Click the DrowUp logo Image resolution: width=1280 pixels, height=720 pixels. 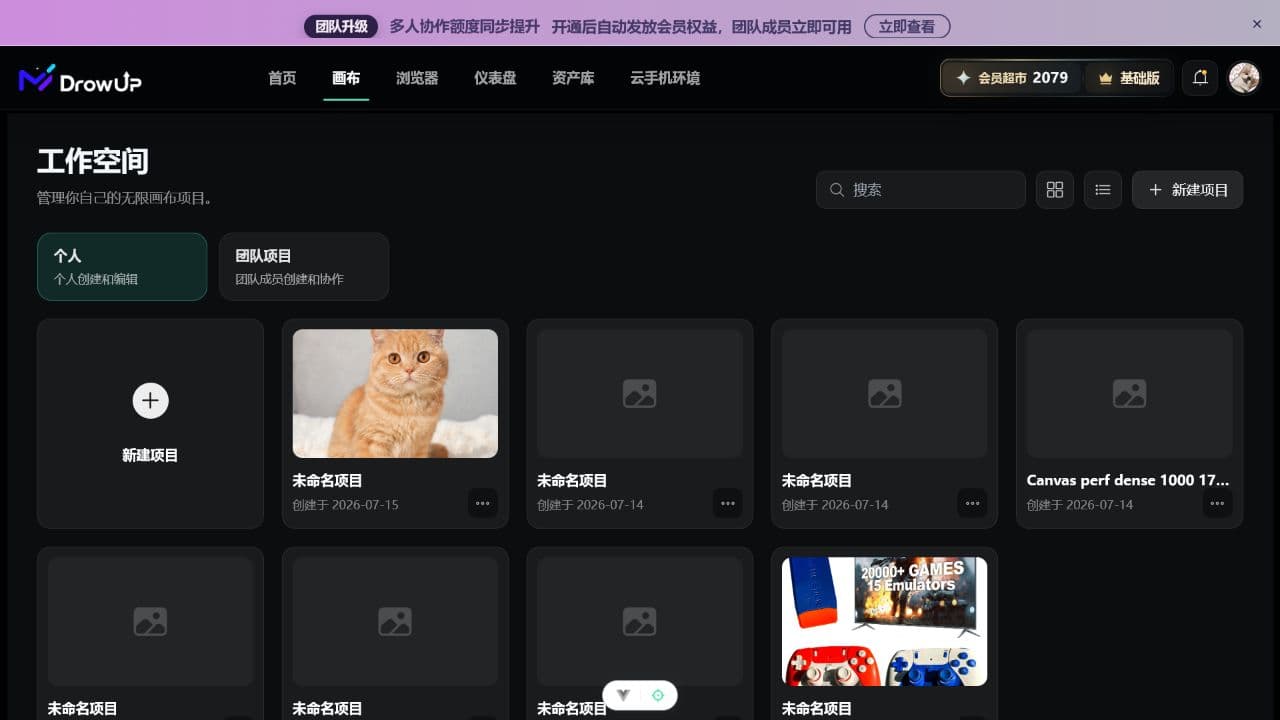(x=80, y=79)
